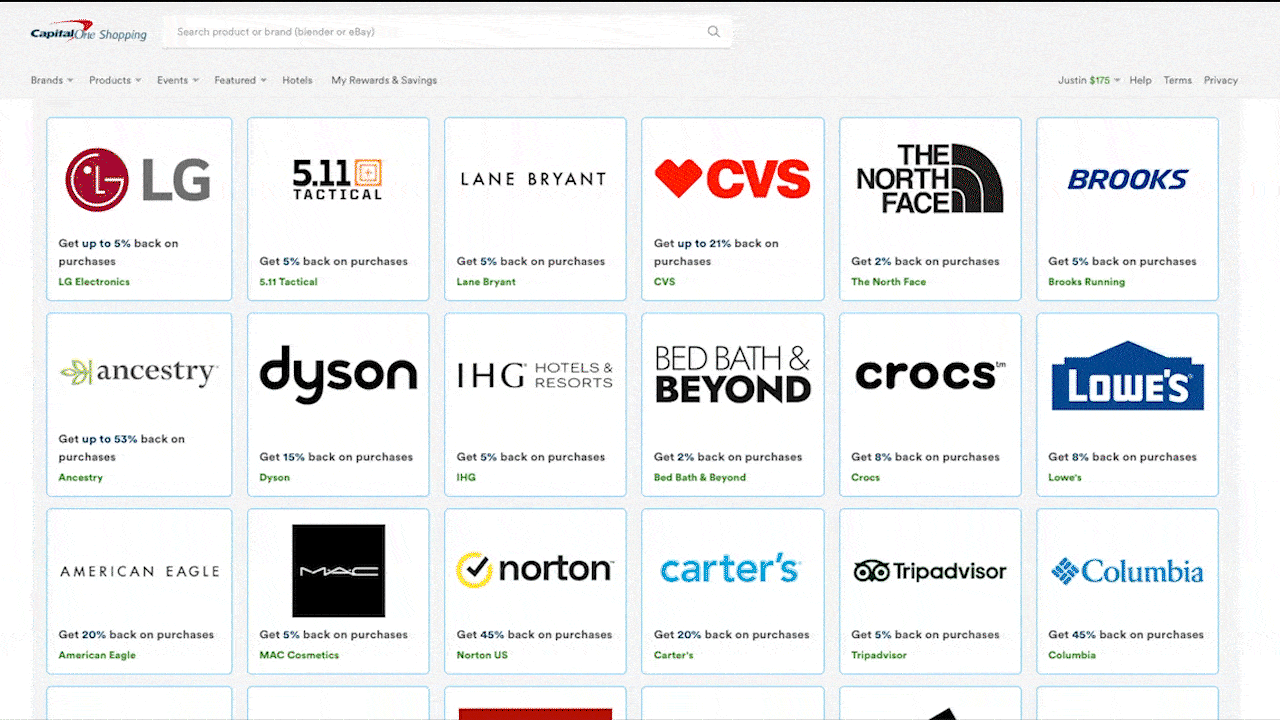Expand the Justin $175 account menu
The height and width of the screenshot is (720, 1280).
[x=1089, y=80]
